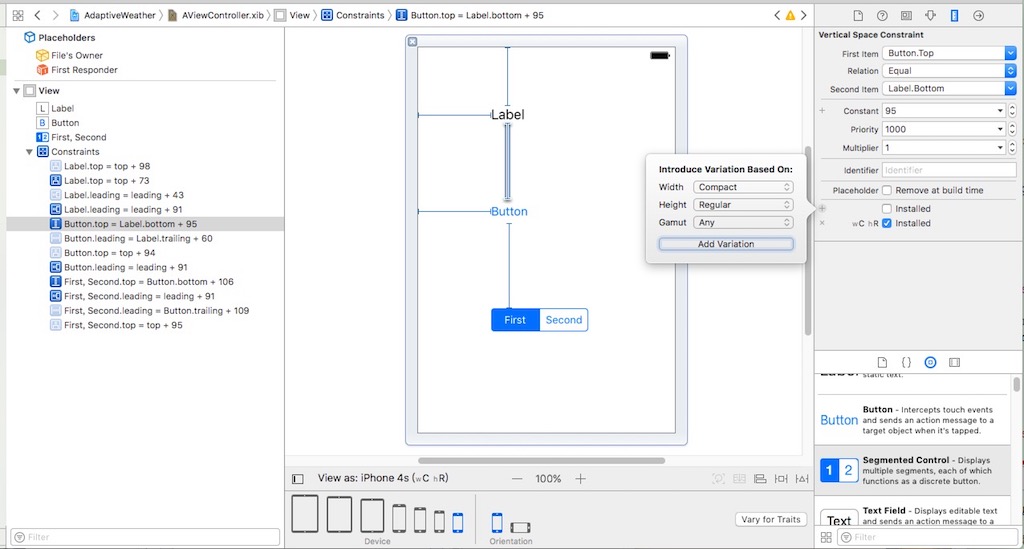Screen dimensions: 1024x549
Task: Switch to the Connections inspector
Action: tap(978, 16)
